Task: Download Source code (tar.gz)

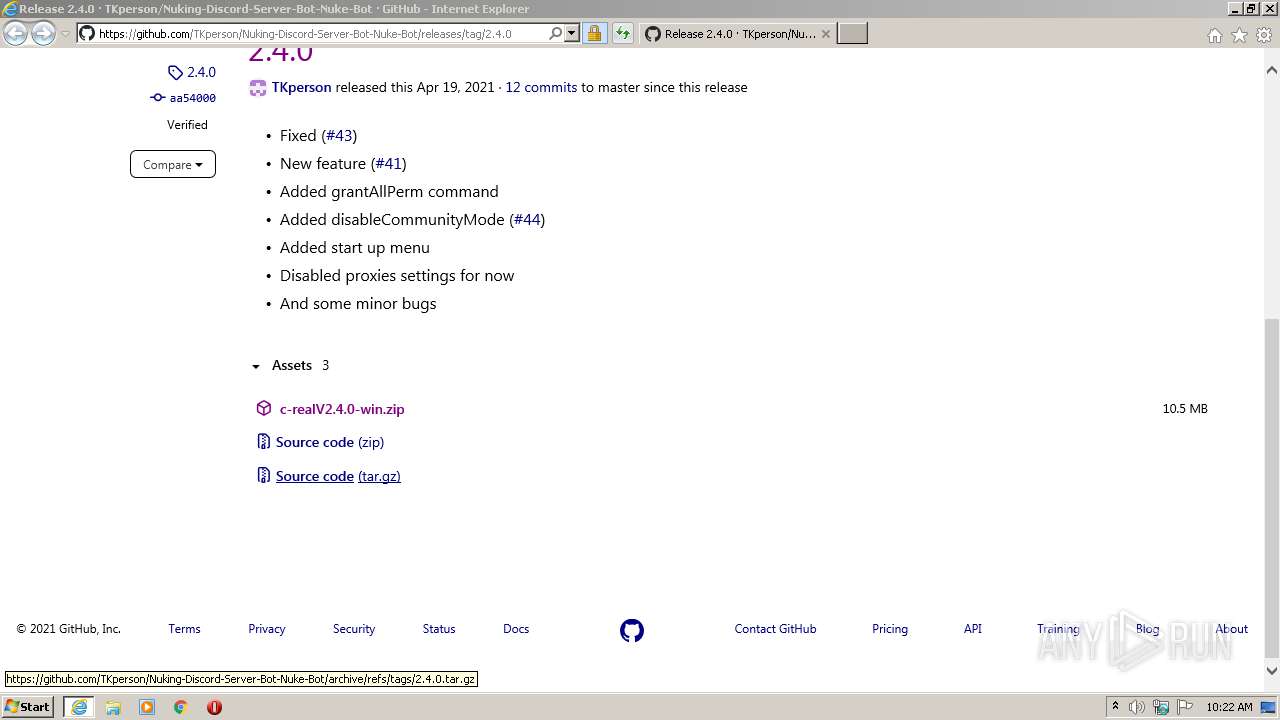Action: coord(338,476)
